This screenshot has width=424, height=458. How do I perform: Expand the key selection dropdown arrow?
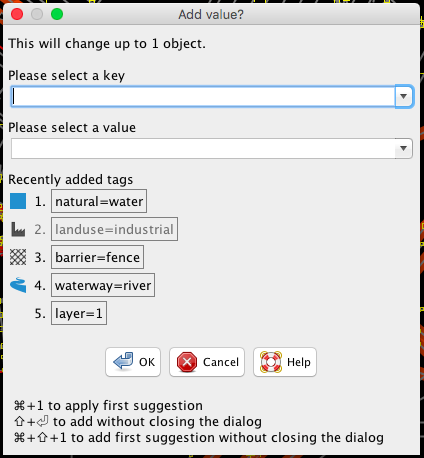[404, 97]
